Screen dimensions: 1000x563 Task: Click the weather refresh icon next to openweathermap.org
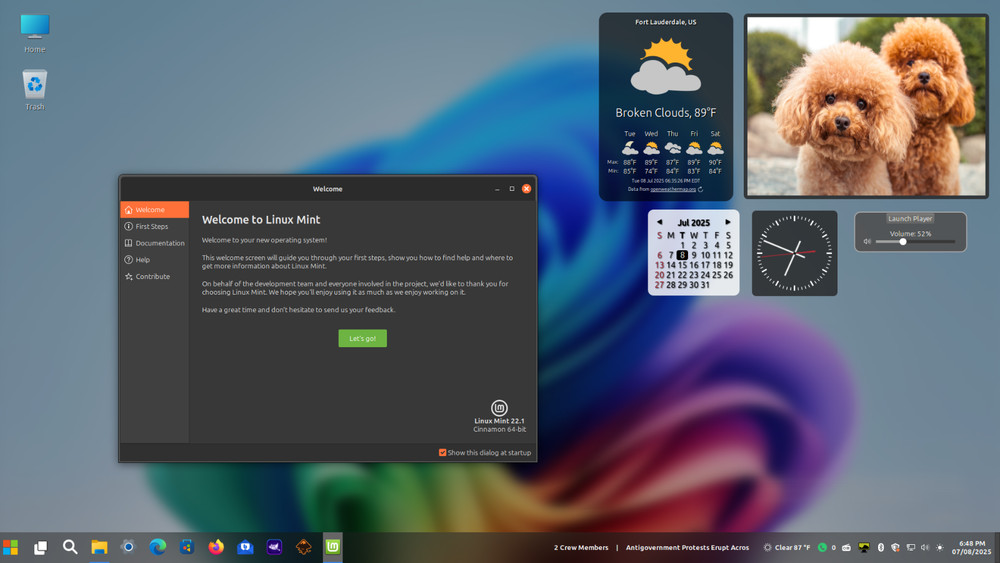700,189
